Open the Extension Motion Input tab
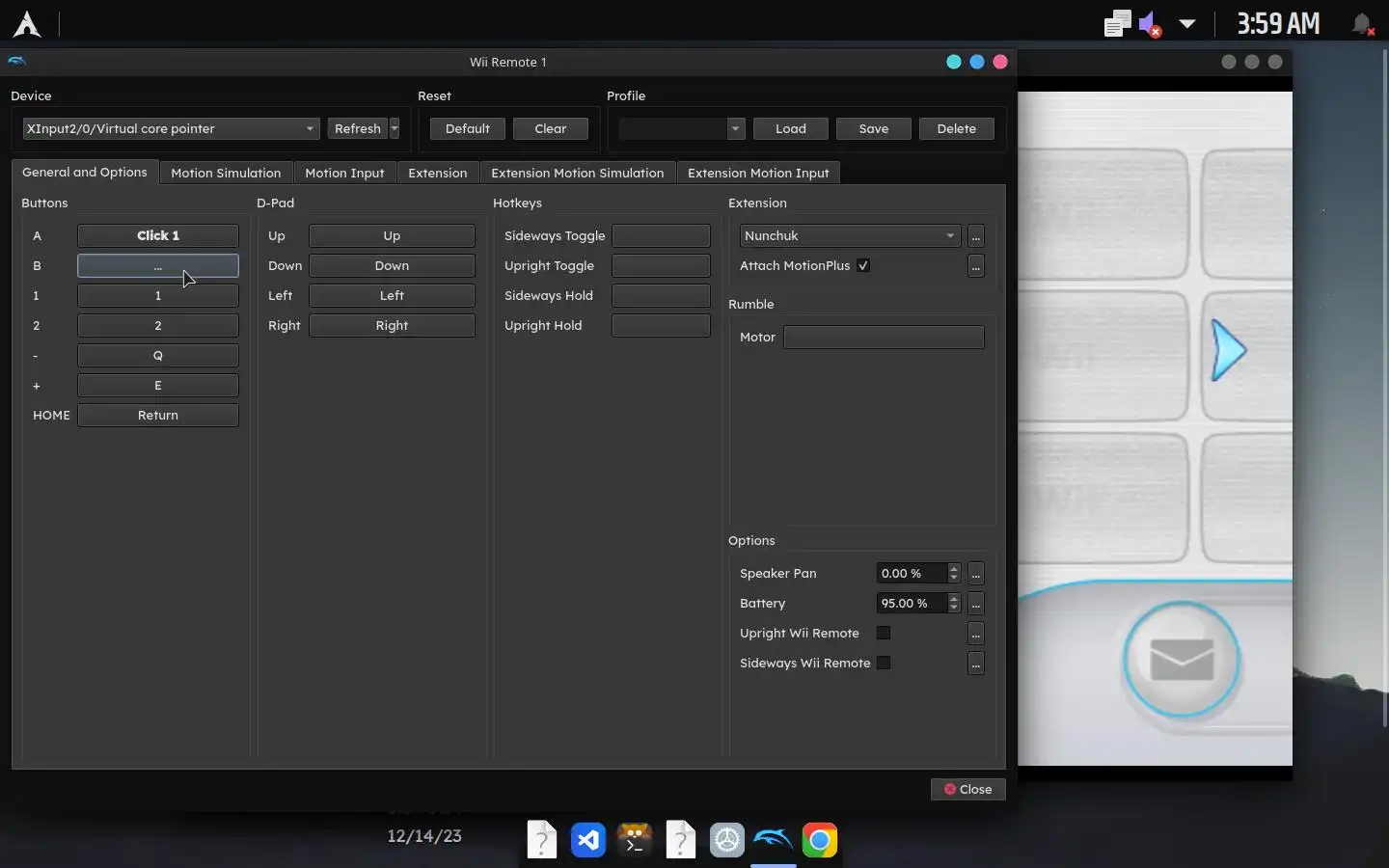This screenshot has height=868, width=1389. [x=758, y=173]
